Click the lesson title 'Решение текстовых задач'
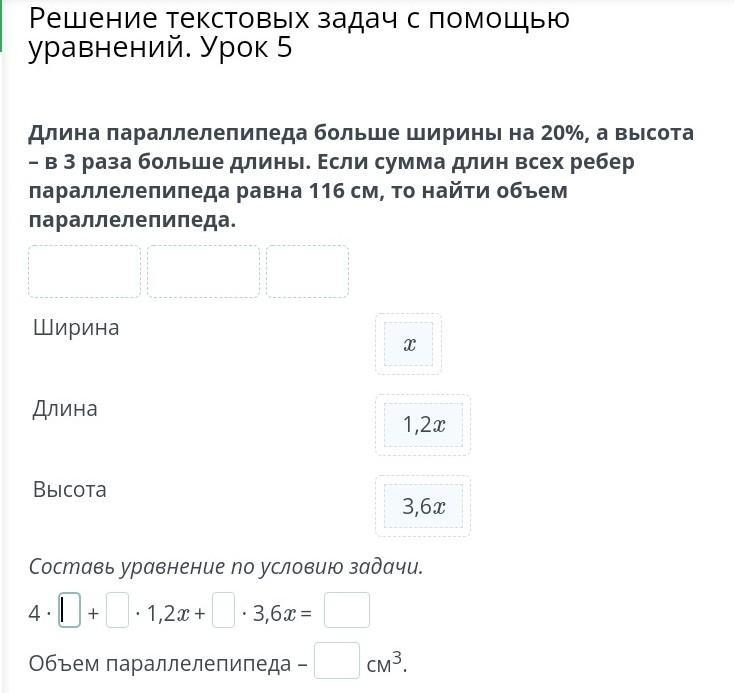The height and width of the screenshot is (693, 735). 298,32
